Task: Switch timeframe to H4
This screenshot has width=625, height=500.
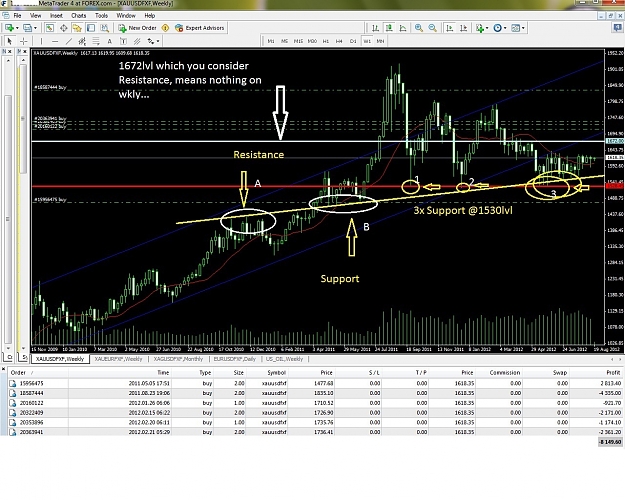Action: click(339, 41)
